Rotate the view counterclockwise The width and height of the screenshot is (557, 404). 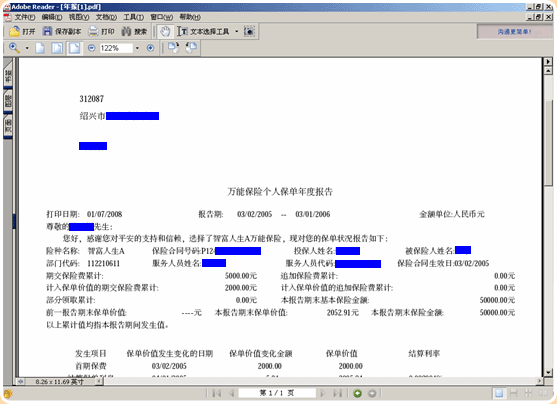(x=191, y=48)
